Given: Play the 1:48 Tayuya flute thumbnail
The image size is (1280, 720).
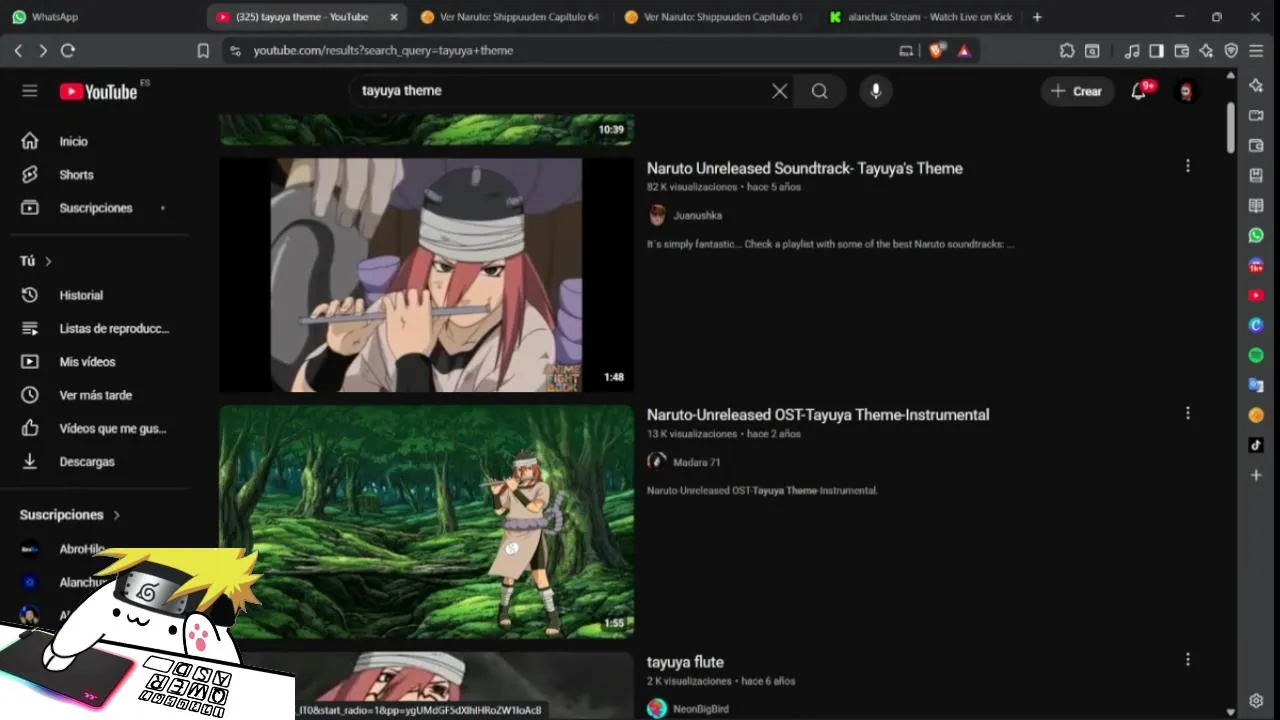Looking at the screenshot, I should (x=427, y=275).
